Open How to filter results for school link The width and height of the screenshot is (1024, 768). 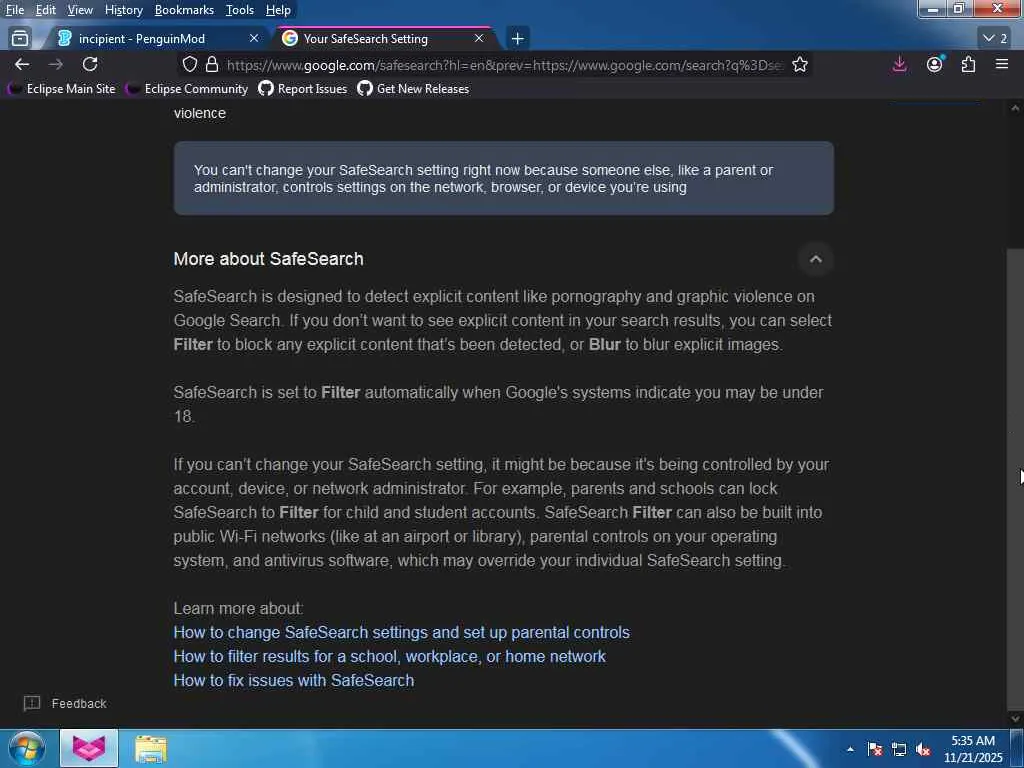point(390,656)
